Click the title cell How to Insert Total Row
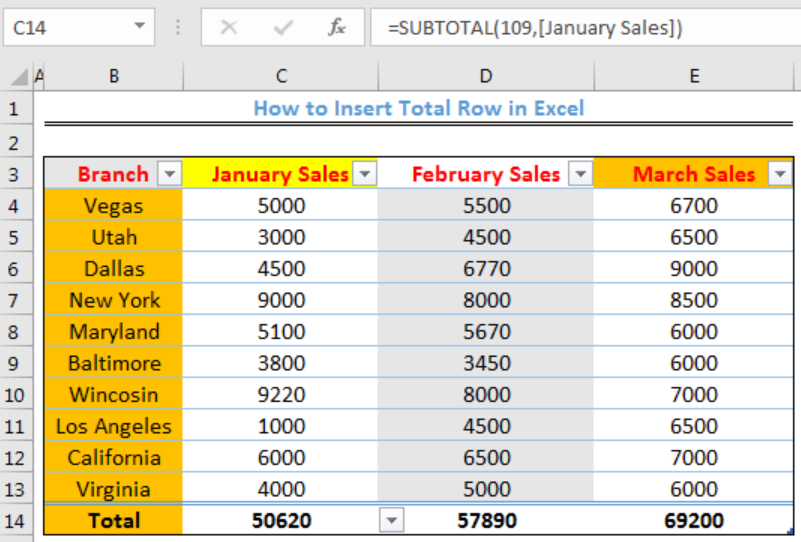This screenshot has height=542, width=801. [x=418, y=108]
